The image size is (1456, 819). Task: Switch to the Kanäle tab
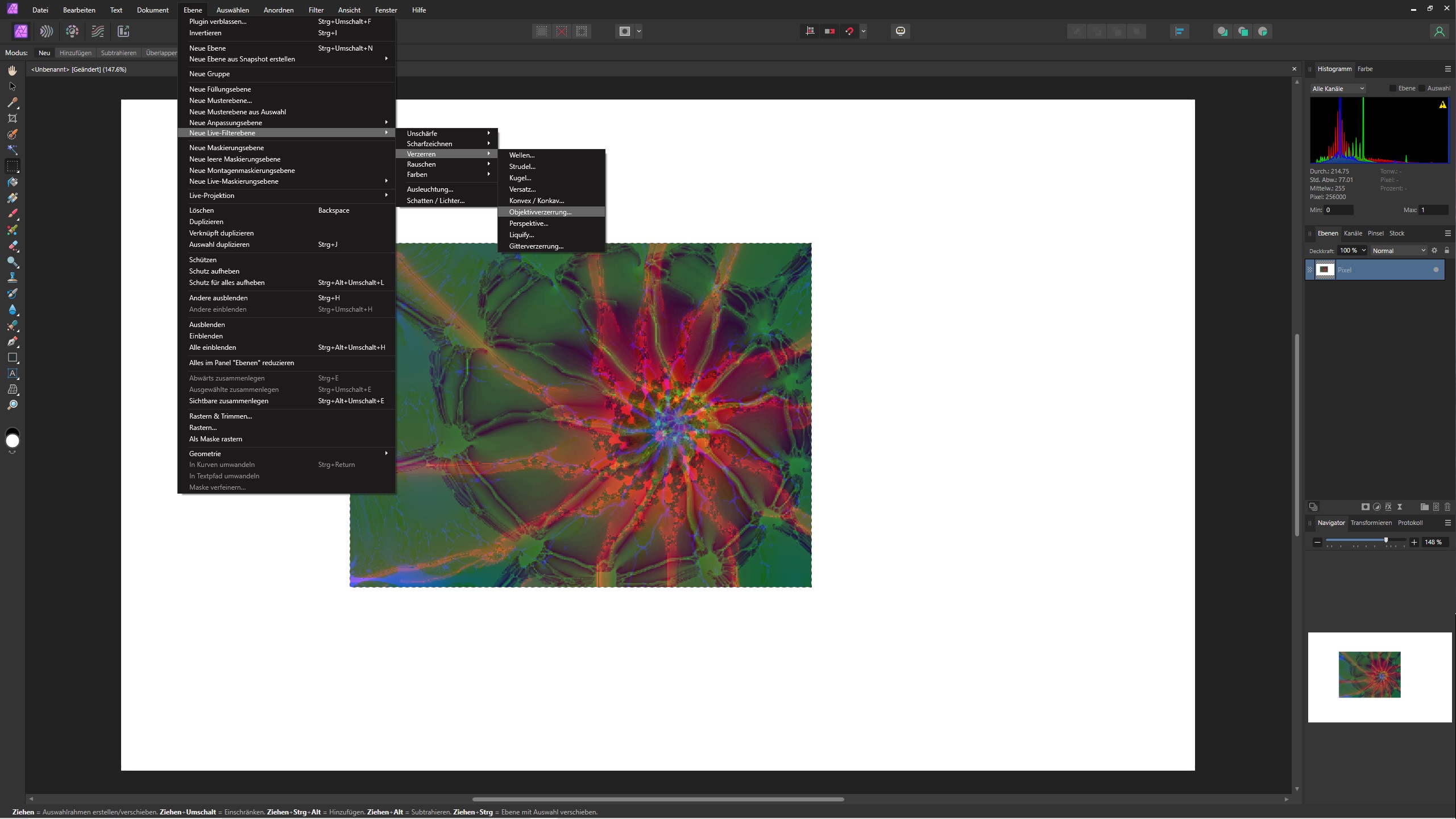click(x=1353, y=233)
